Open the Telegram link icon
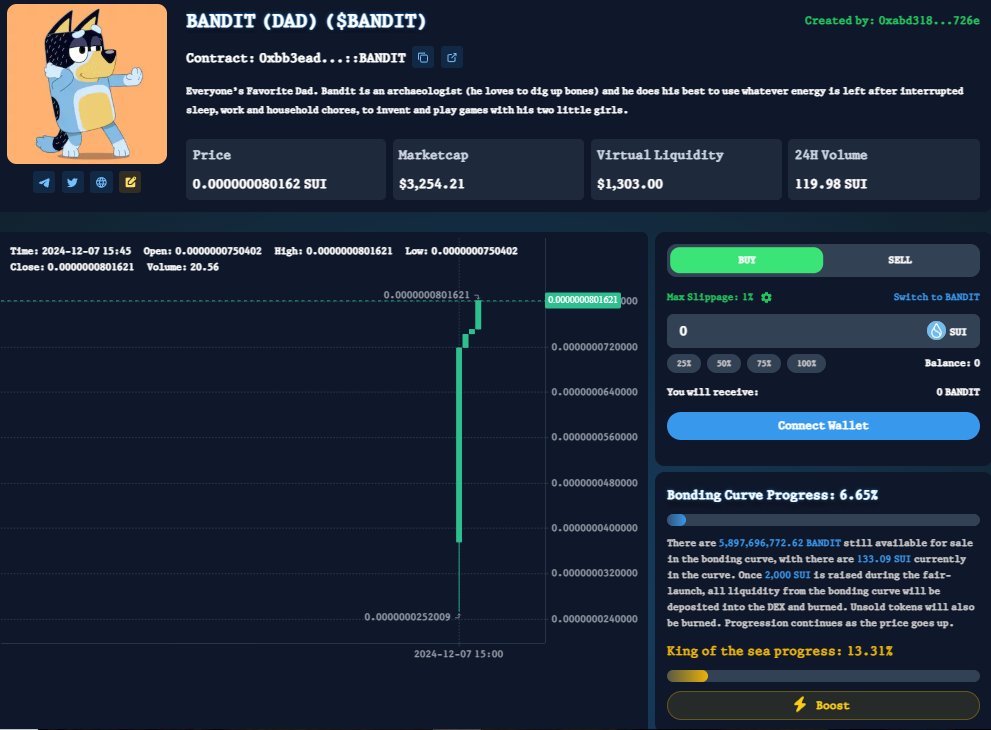 [x=44, y=183]
